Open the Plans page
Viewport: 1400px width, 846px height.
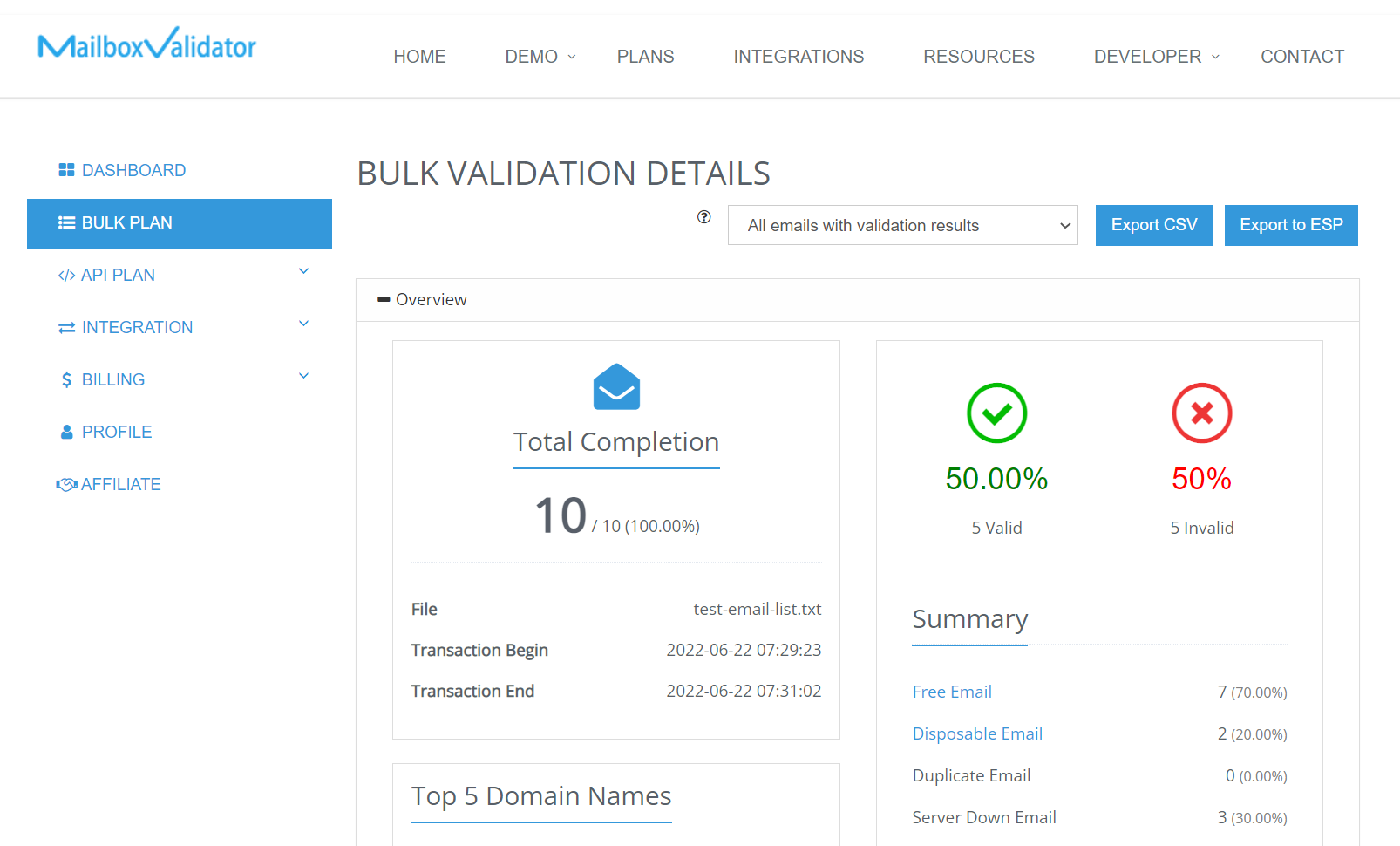(x=645, y=57)
